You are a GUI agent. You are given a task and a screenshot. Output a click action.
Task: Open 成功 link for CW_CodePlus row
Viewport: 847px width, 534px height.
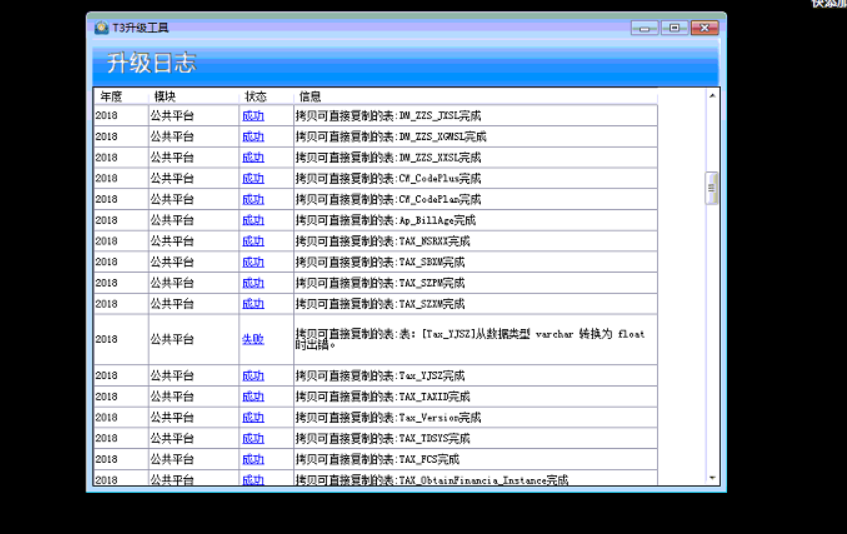(x=253, y=178)
